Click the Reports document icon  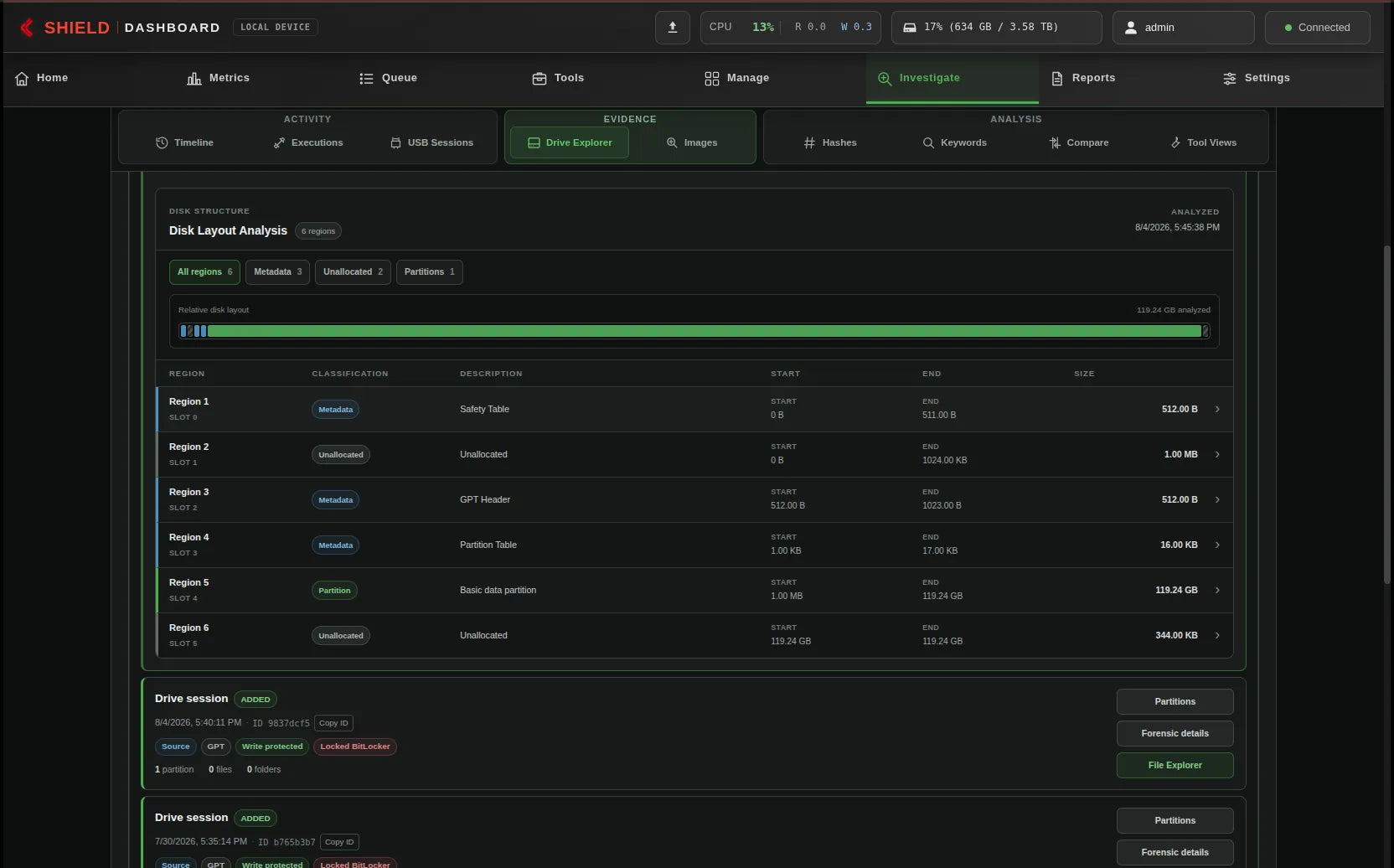[x=1056, y=78]
